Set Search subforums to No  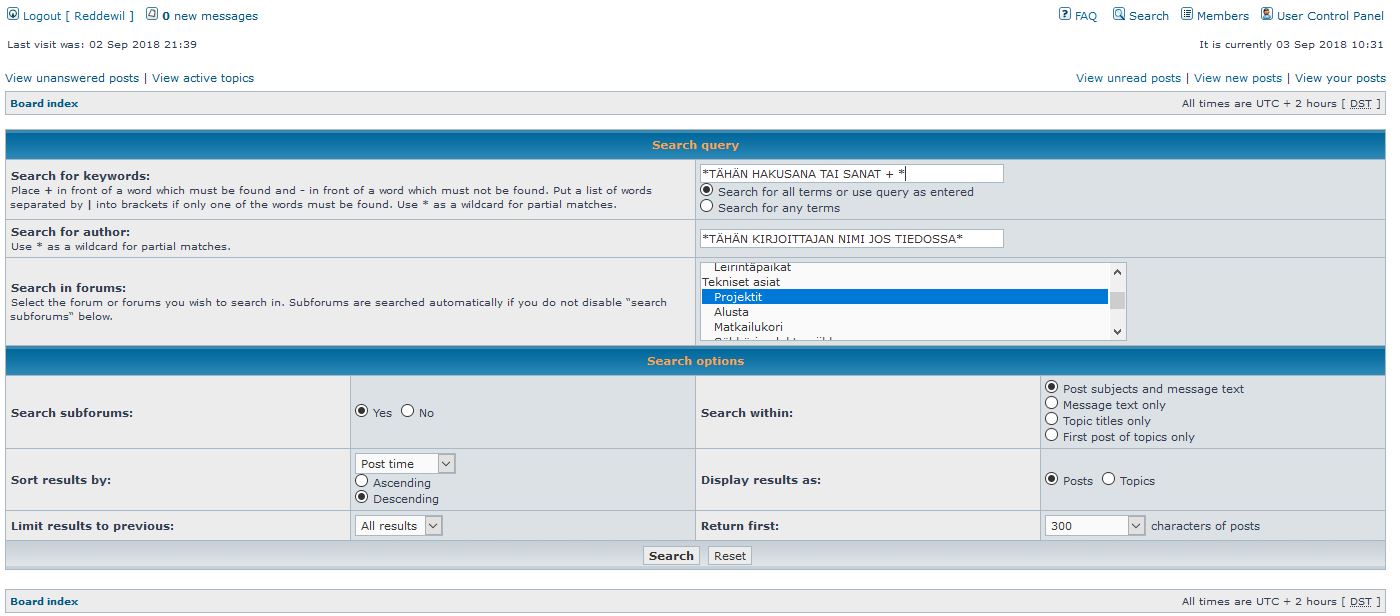coord(408,411)
